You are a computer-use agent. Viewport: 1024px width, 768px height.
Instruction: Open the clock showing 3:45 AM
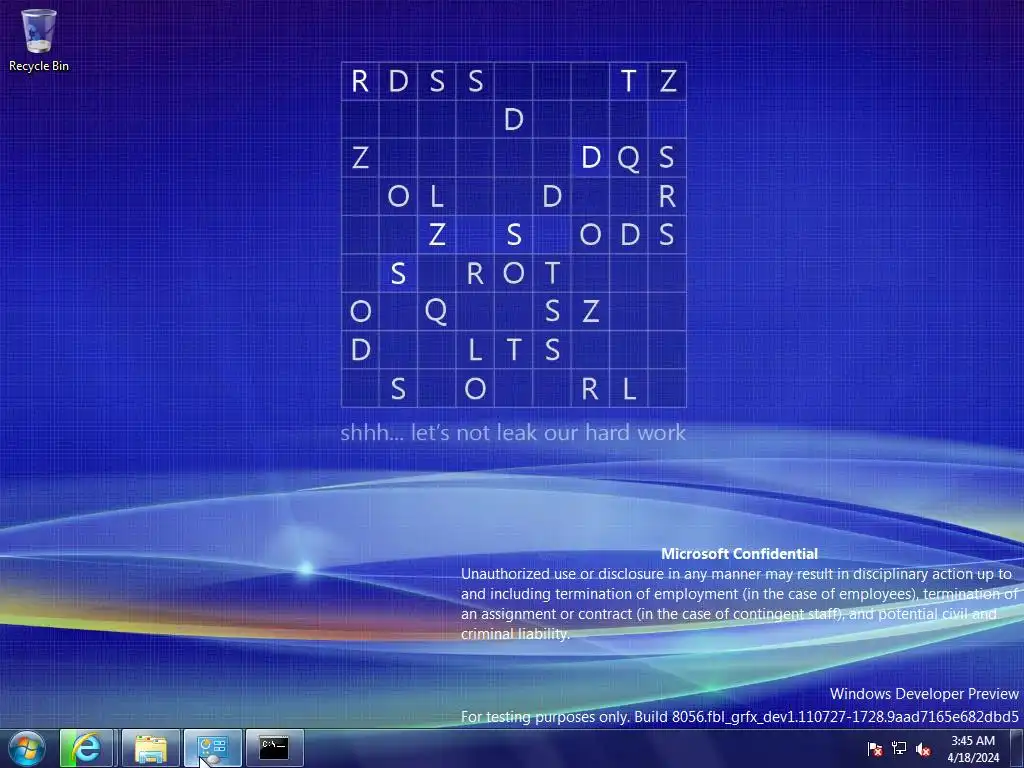(973, 749)
